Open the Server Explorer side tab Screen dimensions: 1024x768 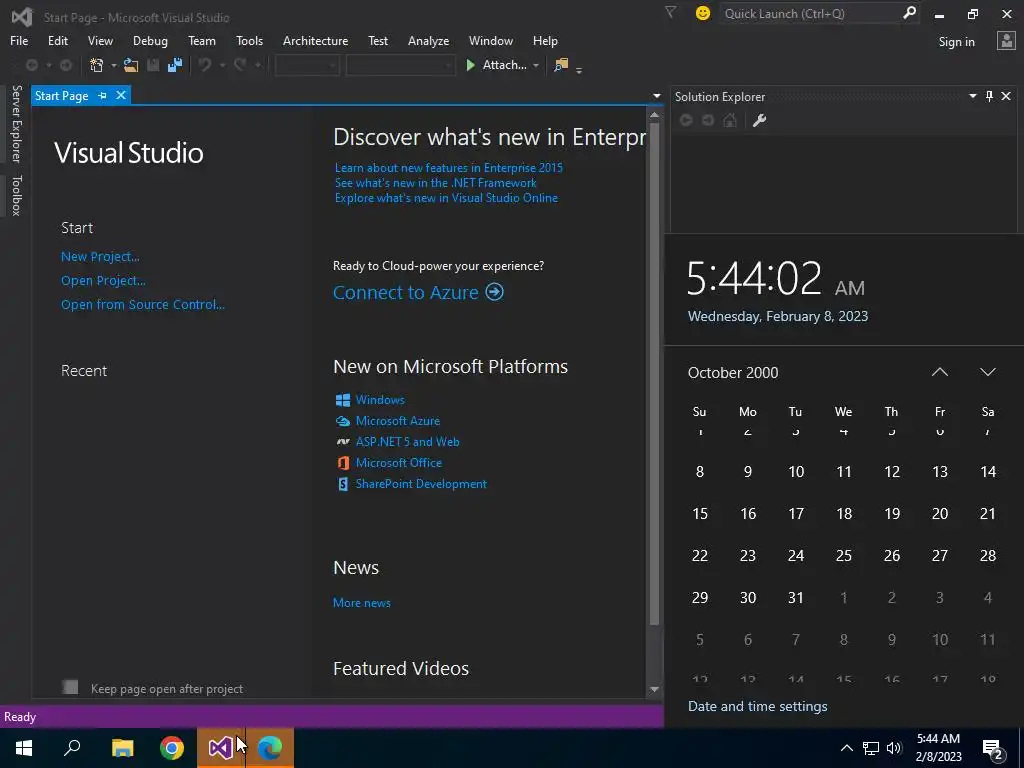[16, 124]
